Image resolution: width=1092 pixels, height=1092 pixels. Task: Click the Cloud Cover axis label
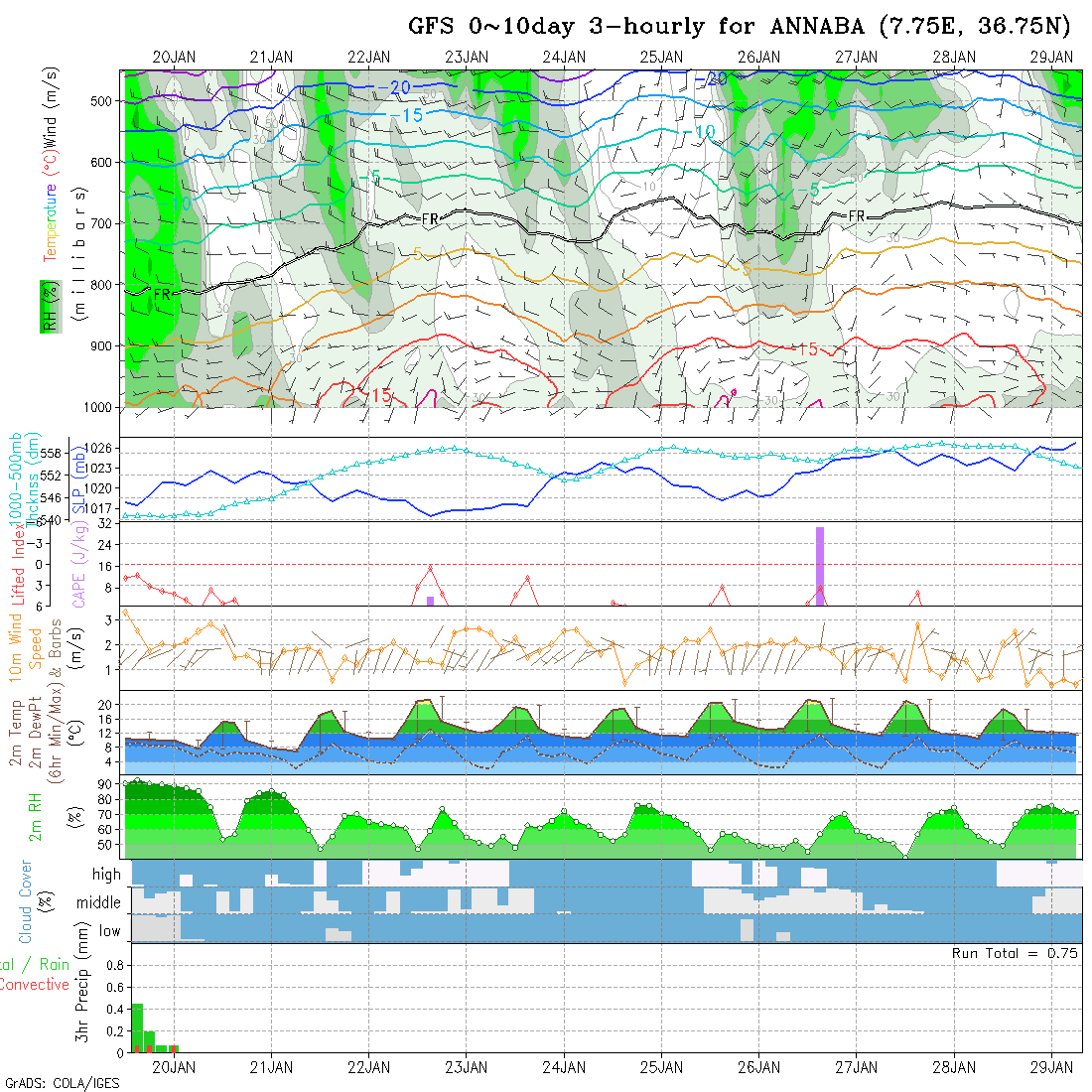(26, 902)
